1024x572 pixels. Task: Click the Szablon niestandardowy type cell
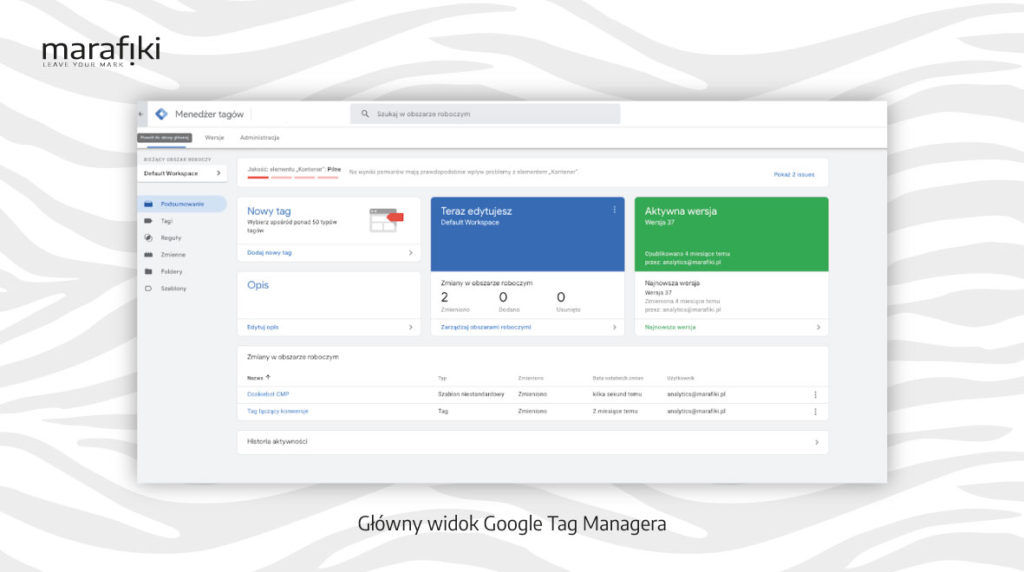[471, 394]
